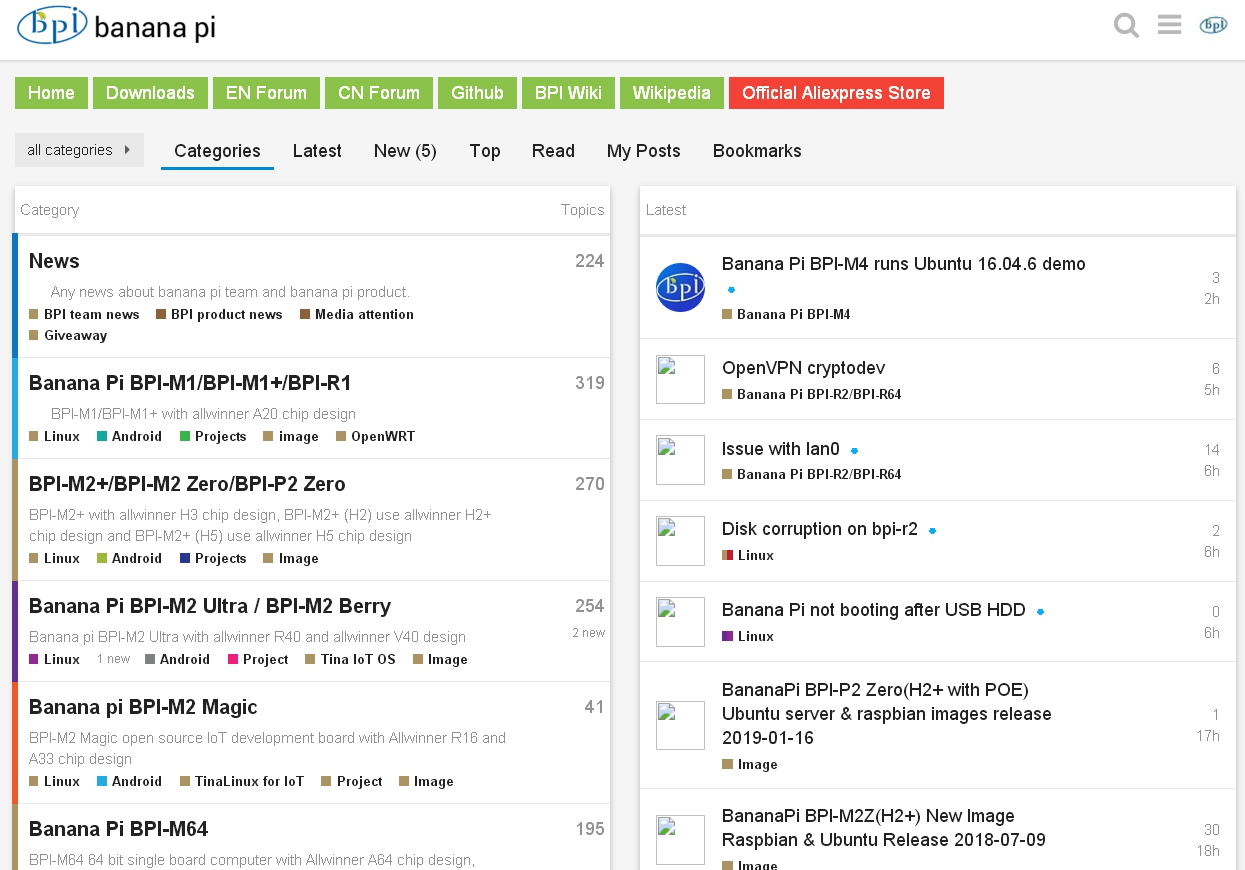Click Linux tag under Disk corruption topic
This screenshot has width=1245, height=870.
[748, 555]
